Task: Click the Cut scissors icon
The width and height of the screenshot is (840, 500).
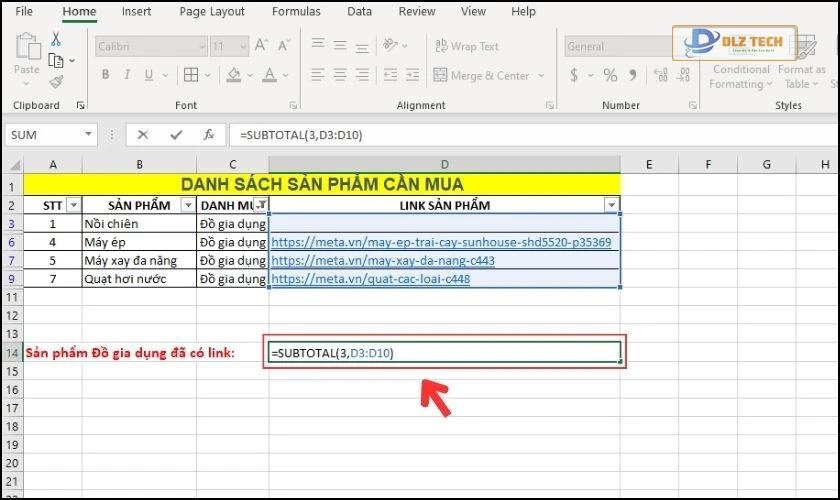Action: click(56, 38)
